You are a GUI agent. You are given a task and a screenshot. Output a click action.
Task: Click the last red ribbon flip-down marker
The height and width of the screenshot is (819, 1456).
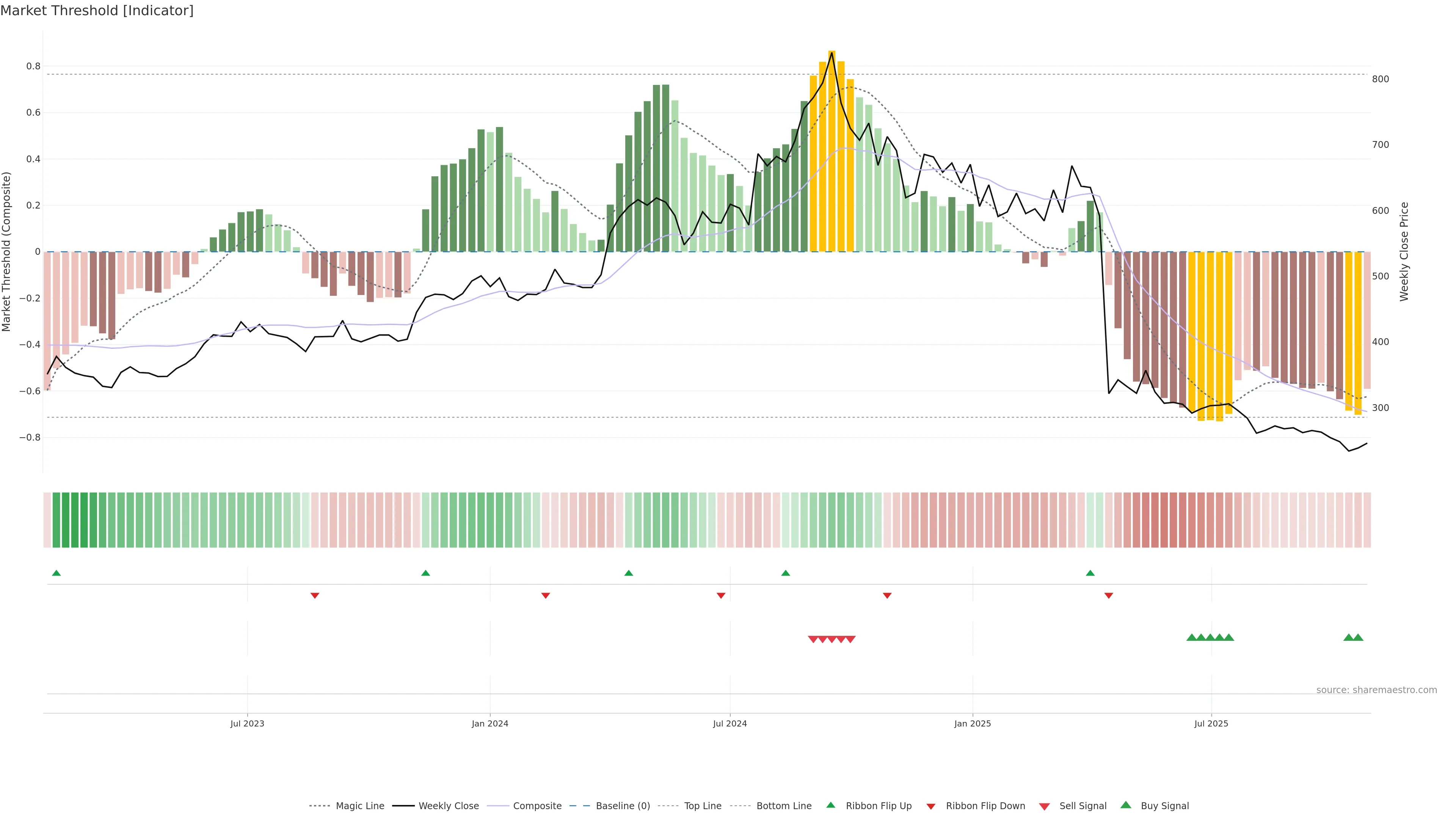(1108, 596)
